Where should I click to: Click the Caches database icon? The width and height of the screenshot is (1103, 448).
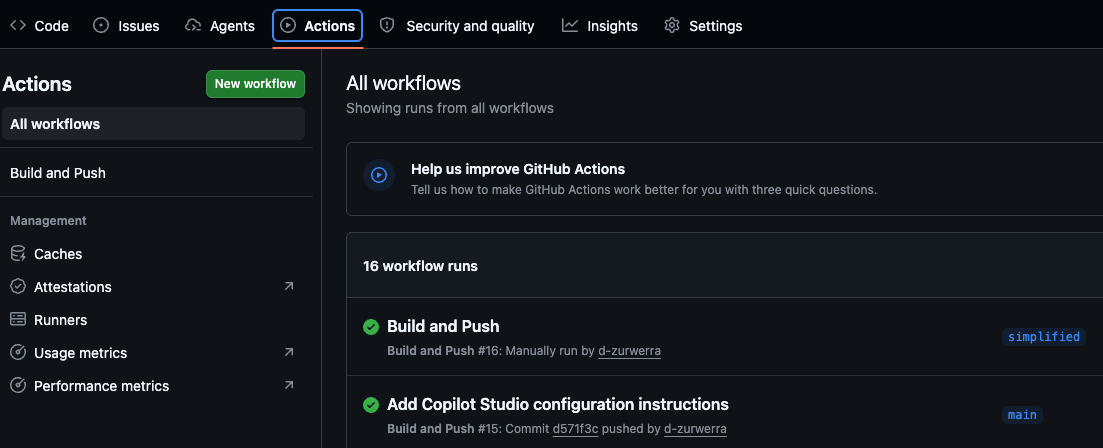pos(18,254)
